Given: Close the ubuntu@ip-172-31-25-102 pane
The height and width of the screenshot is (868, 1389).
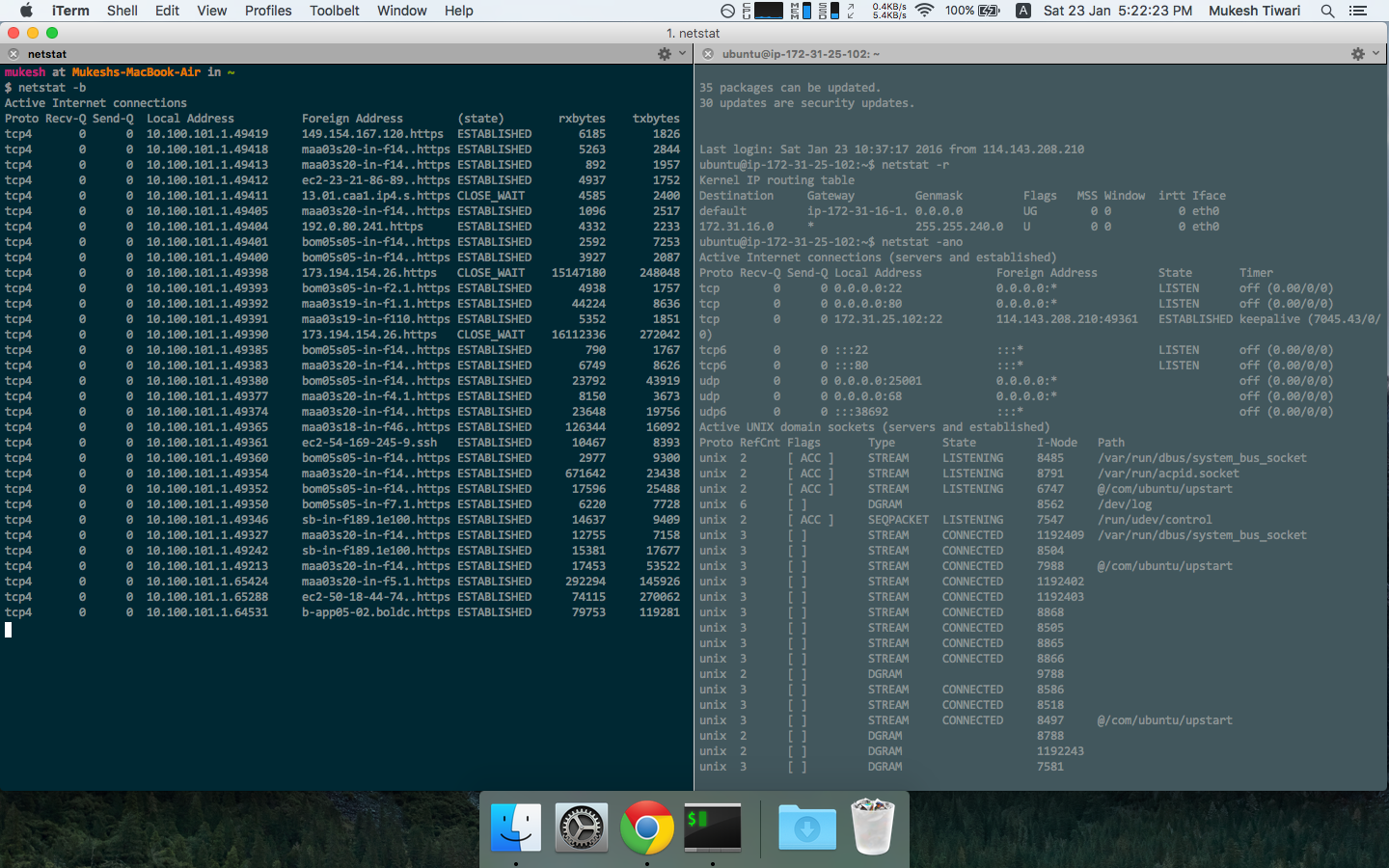Looking at the screenshot, I should [x=708, y=54].
